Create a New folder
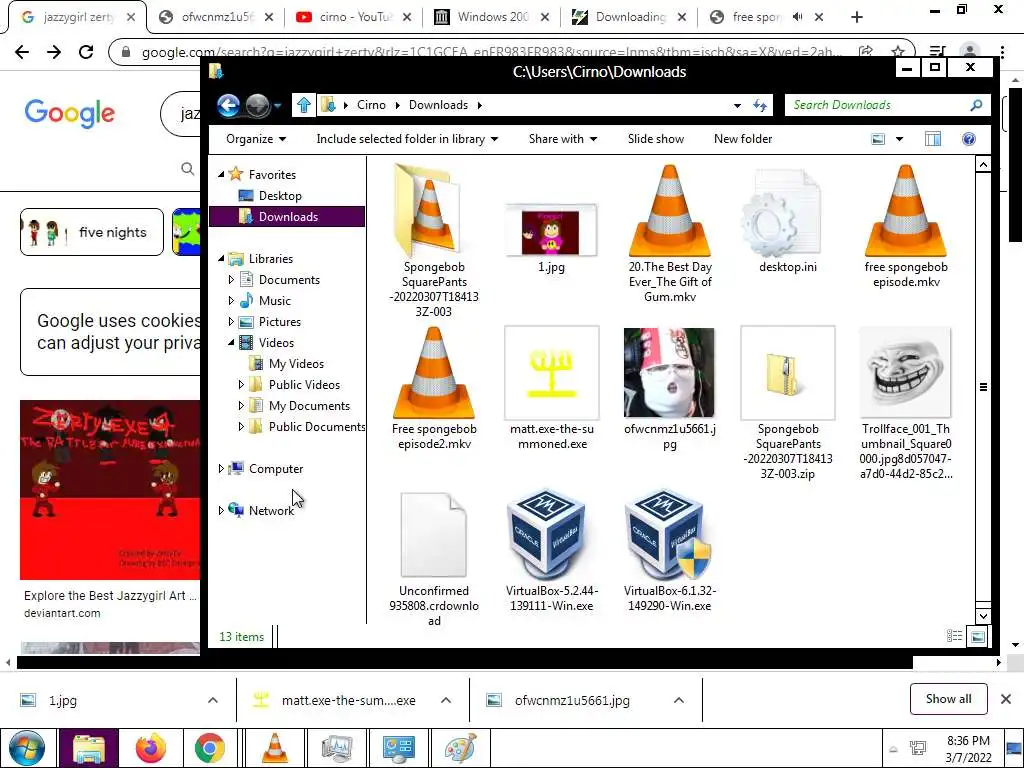 click(743, 138)
